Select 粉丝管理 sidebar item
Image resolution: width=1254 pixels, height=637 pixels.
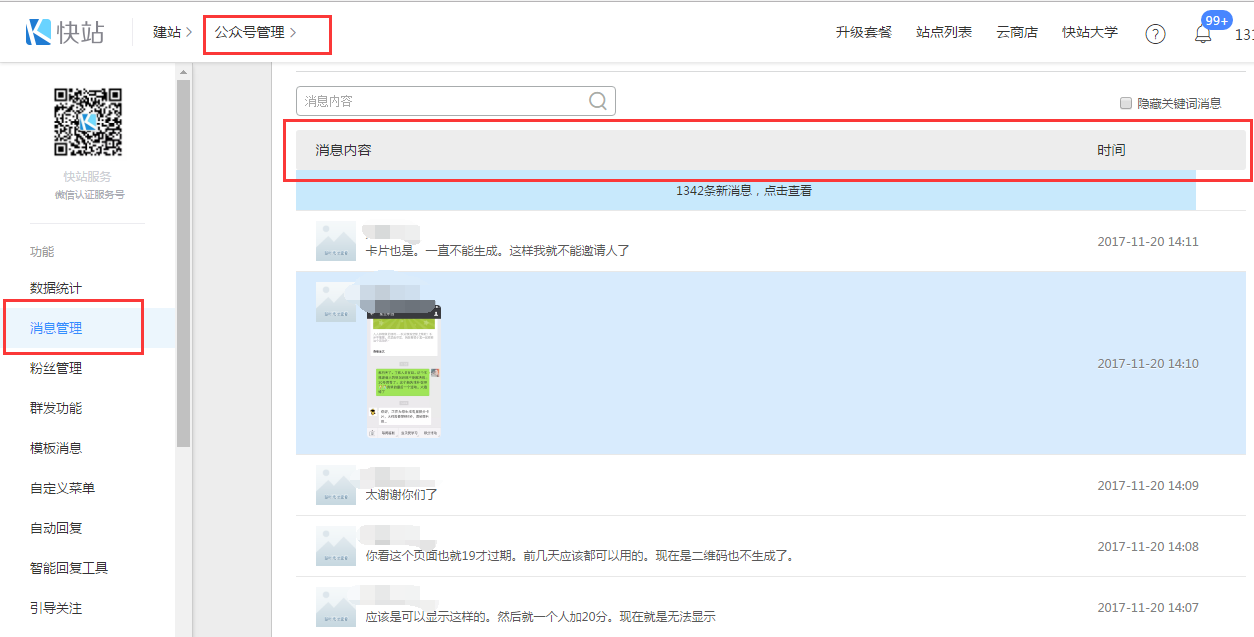[56, 368]
